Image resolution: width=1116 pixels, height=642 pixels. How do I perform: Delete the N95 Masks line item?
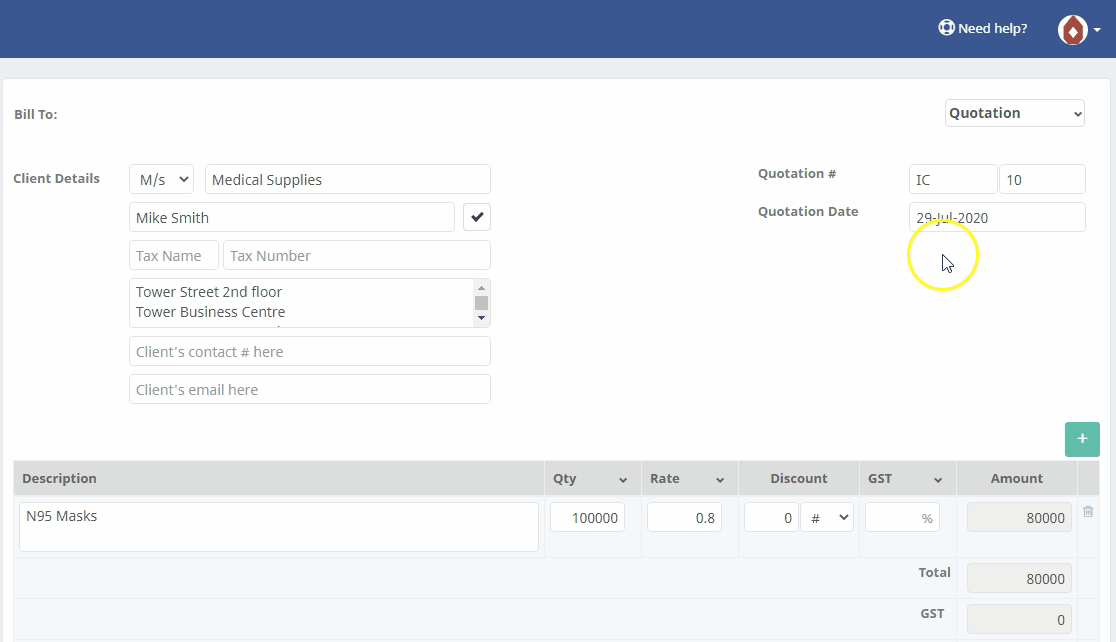point(1088,512)
